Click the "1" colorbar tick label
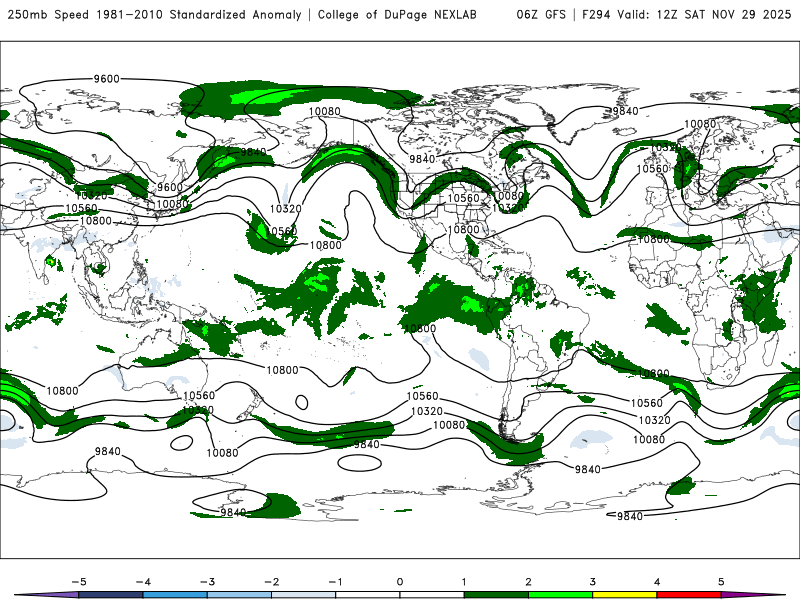Viewport: 800px width, 600px height. pyautogui.click(x=464, y=582)
